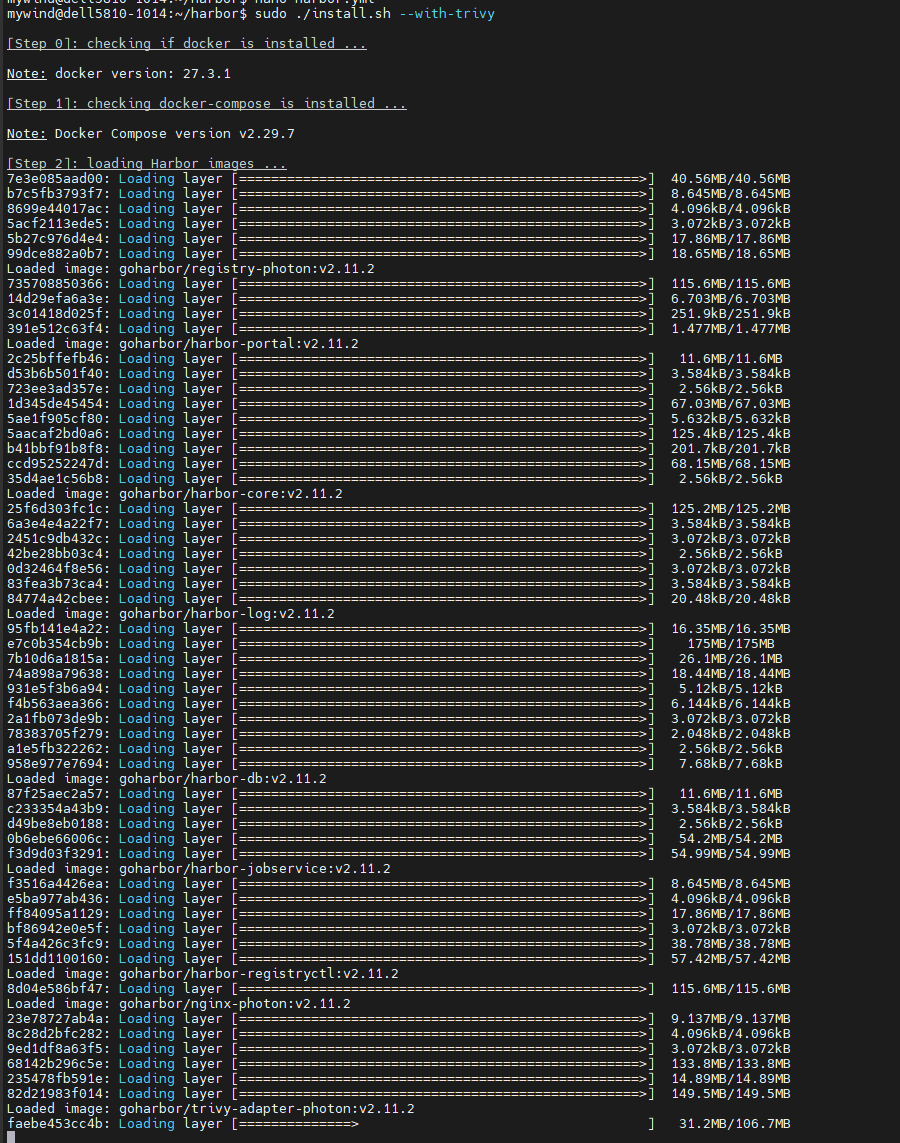Click progress value 31.2MB/106.7MB
The width and height of the screenshot is (900, 1143).
[735, 1124]
